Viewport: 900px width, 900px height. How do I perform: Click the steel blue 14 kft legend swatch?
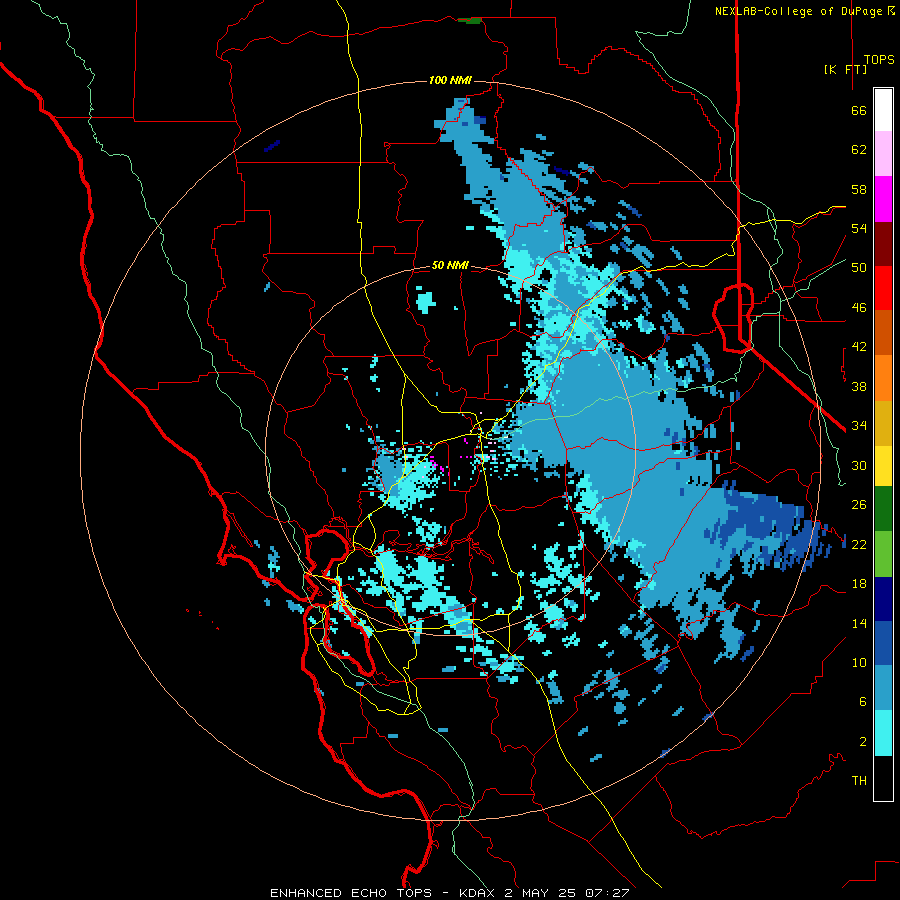click(x=883, y=688)
